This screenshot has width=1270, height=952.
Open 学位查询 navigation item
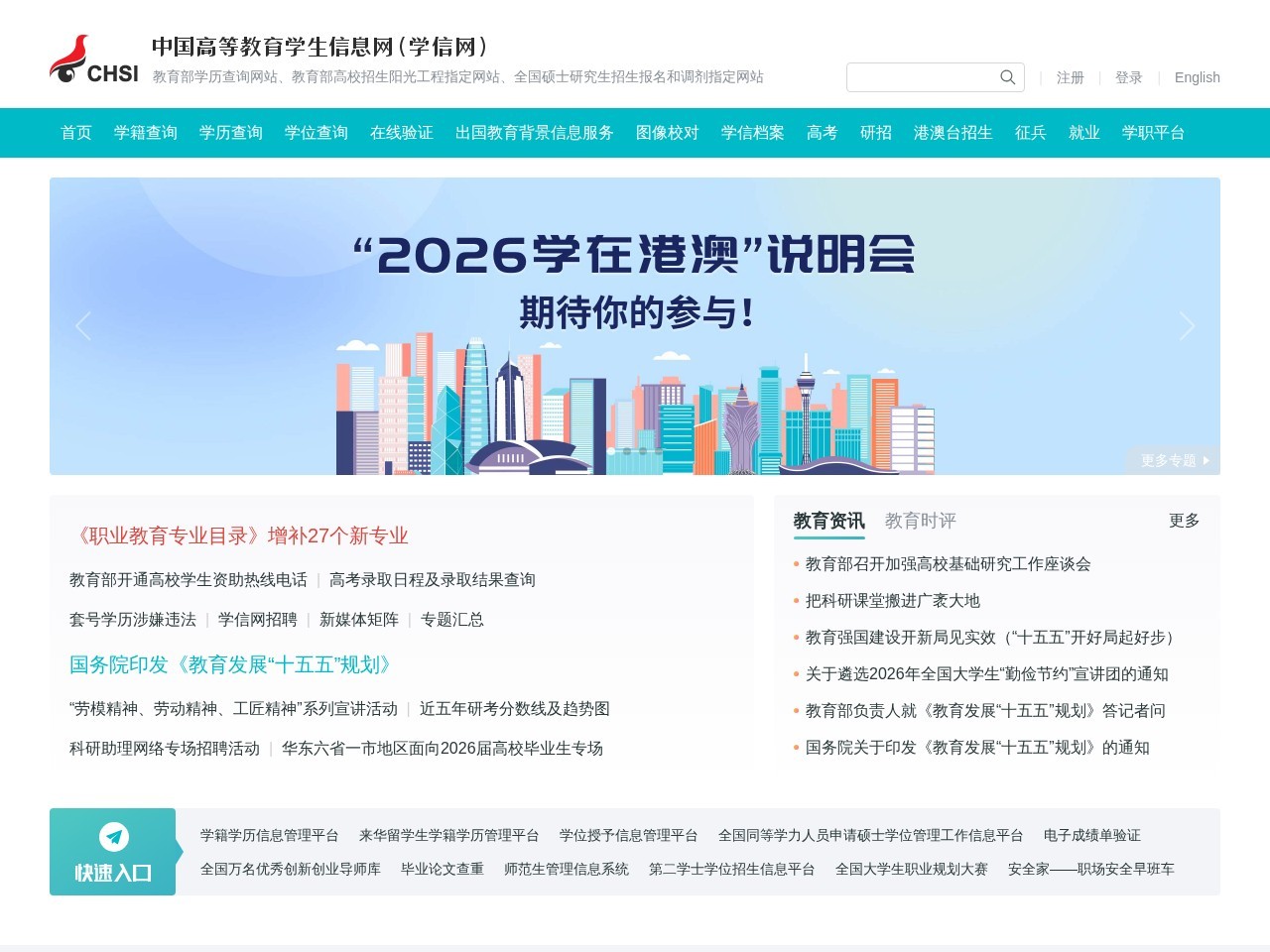pos(317,133)
